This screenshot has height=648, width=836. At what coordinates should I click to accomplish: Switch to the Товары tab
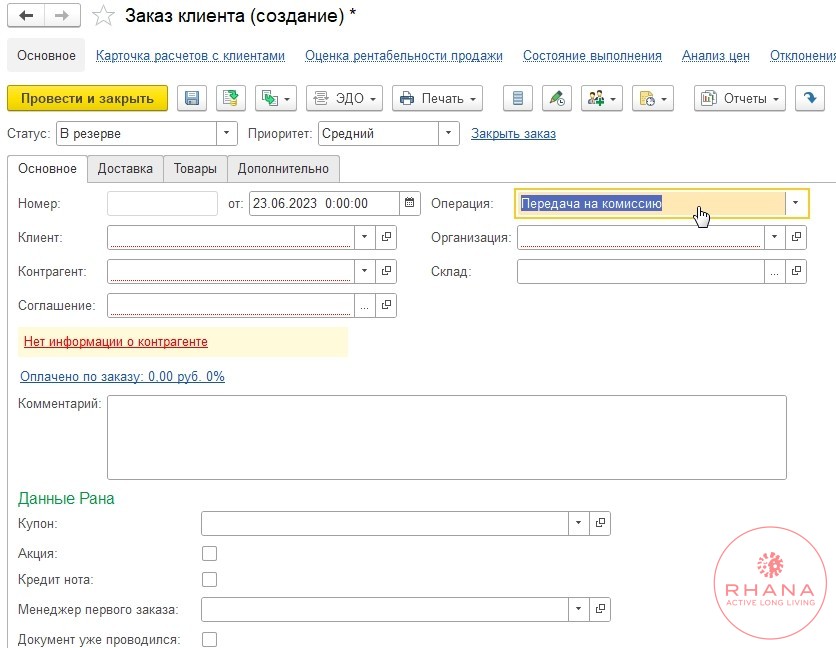click(195, 169)
